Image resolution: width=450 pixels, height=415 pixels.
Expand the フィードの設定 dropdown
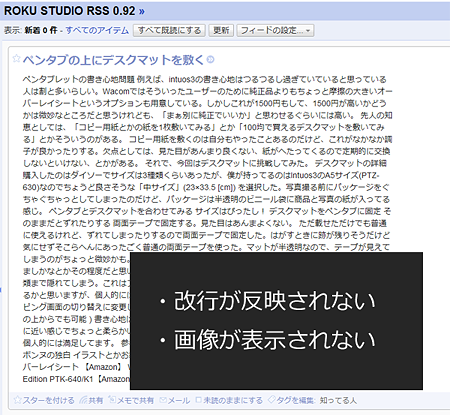pos(275,30)
